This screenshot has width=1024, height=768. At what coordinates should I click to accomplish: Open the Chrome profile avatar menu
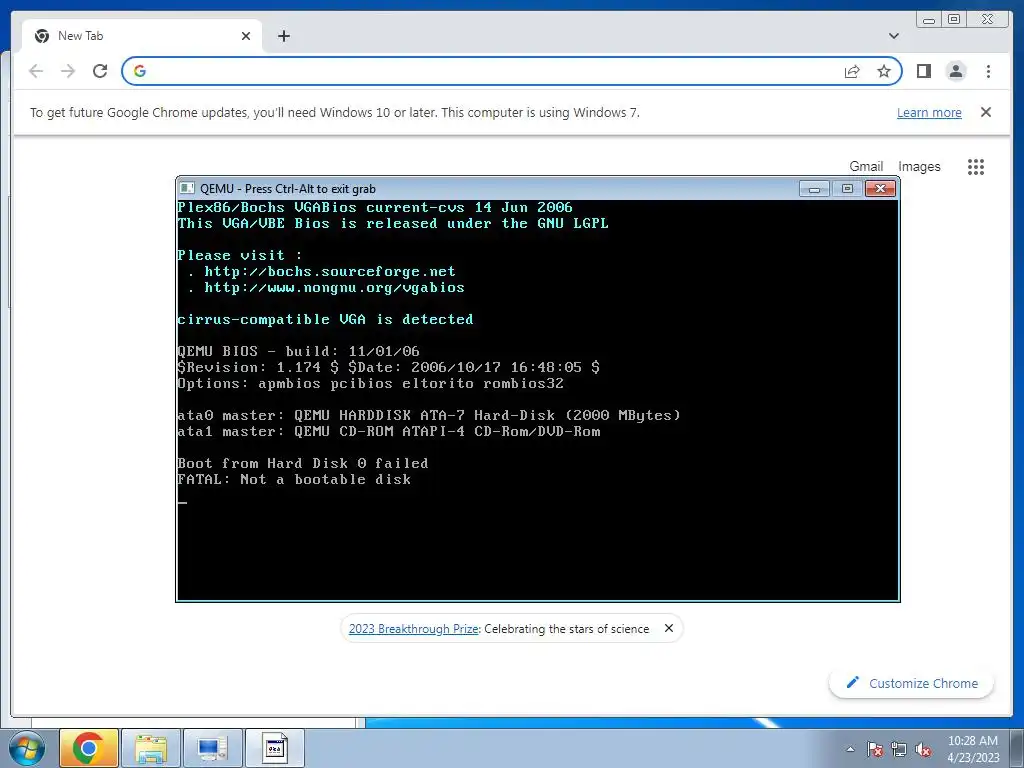click(956, 71)
